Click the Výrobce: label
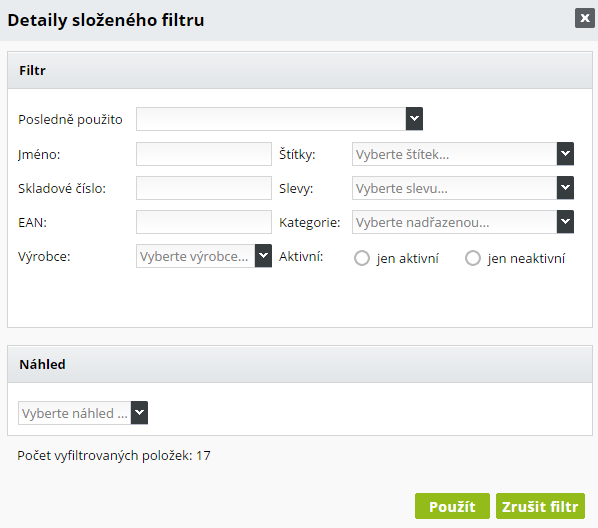The width and height of the screenshot is (598, 528). click(44, 256)
